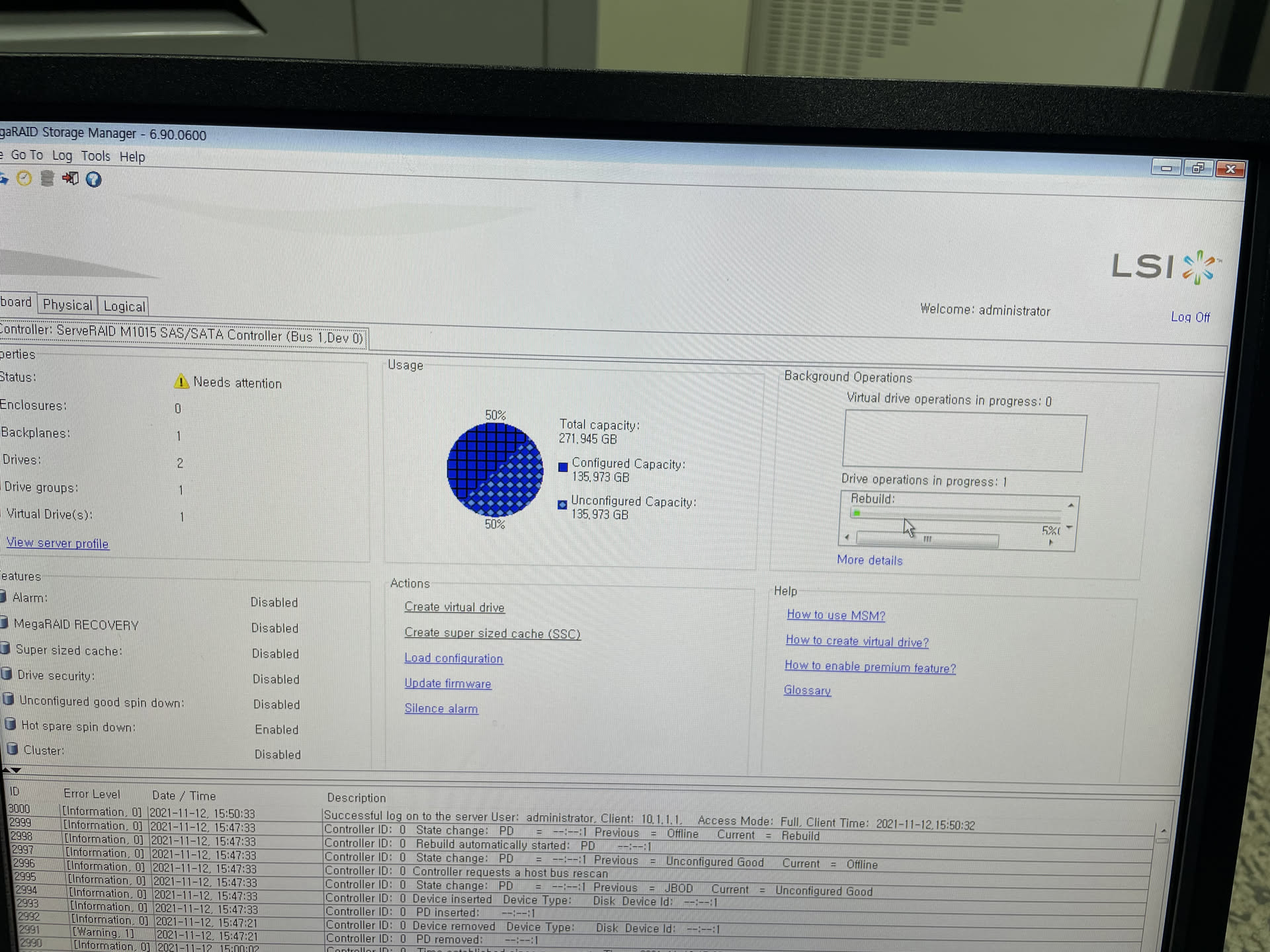The height and width of the screenshot is (952, 1270).
Task: Click the Configured Capacity legend square
Action: [x=563, y=467]
